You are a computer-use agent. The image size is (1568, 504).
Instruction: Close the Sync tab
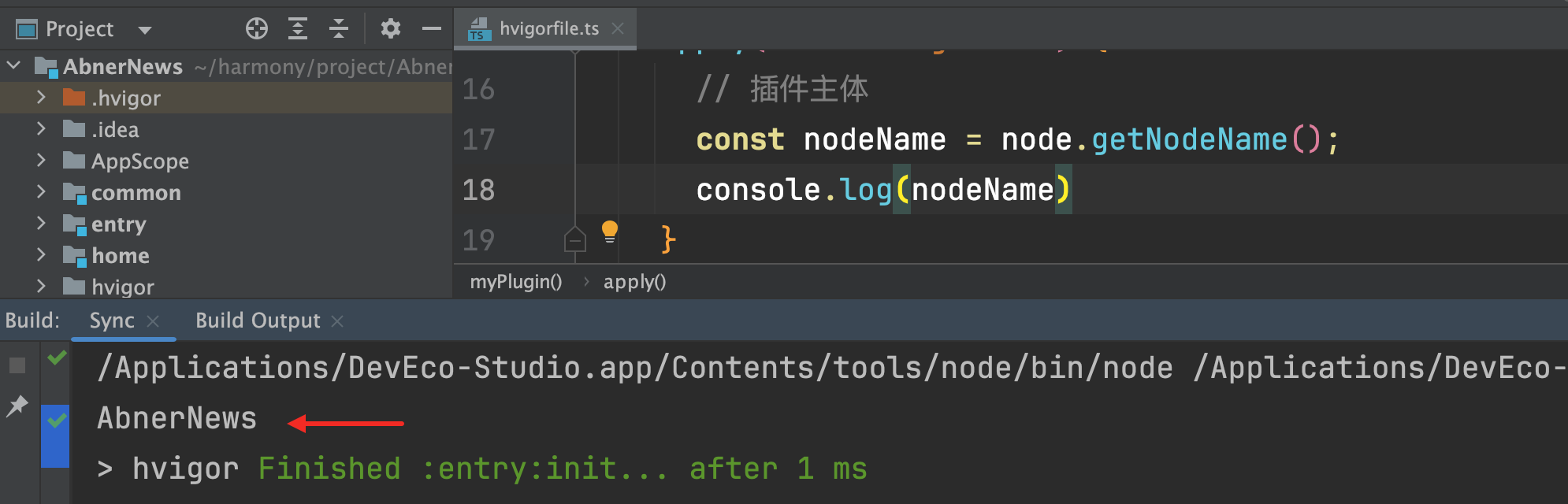(x=154, y=321)
